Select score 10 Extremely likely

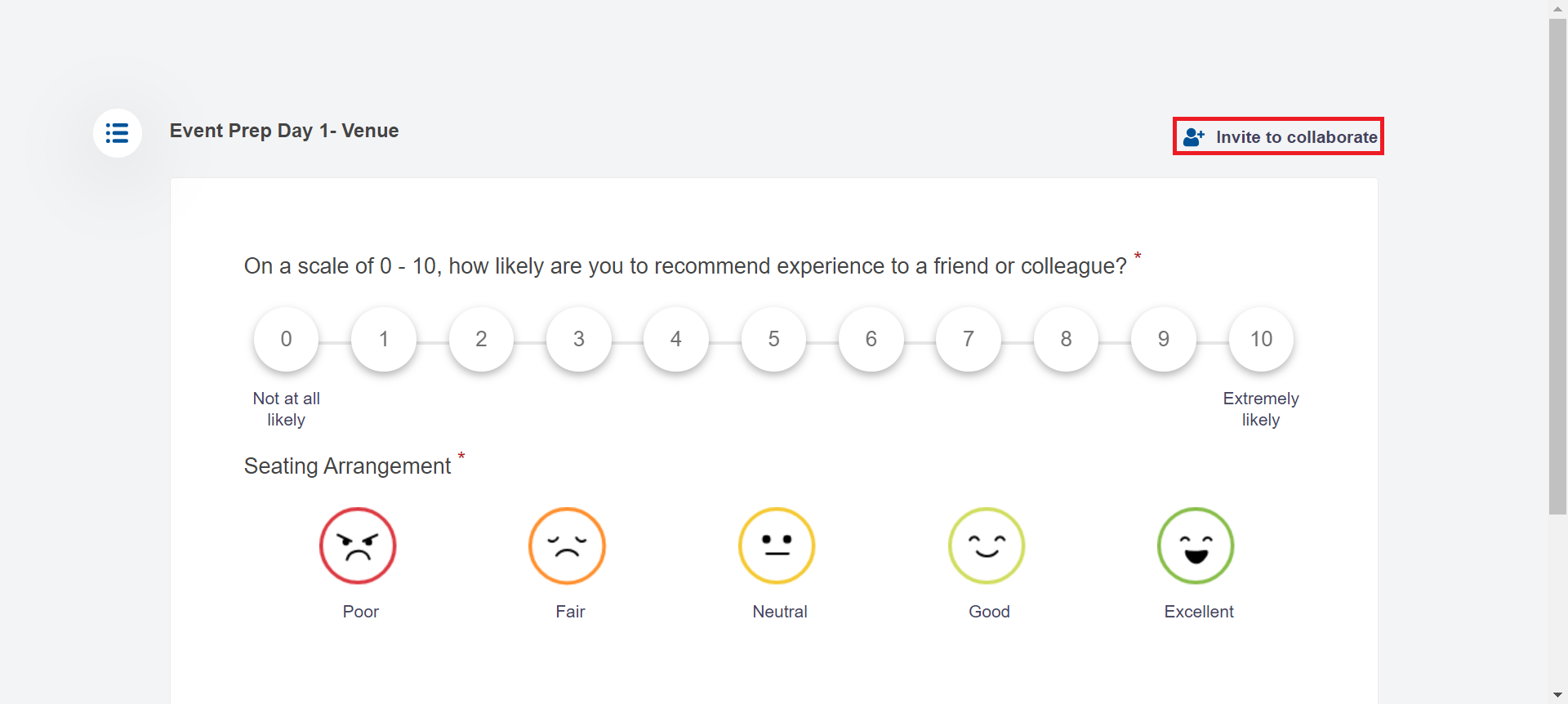tap(1261, 339)
